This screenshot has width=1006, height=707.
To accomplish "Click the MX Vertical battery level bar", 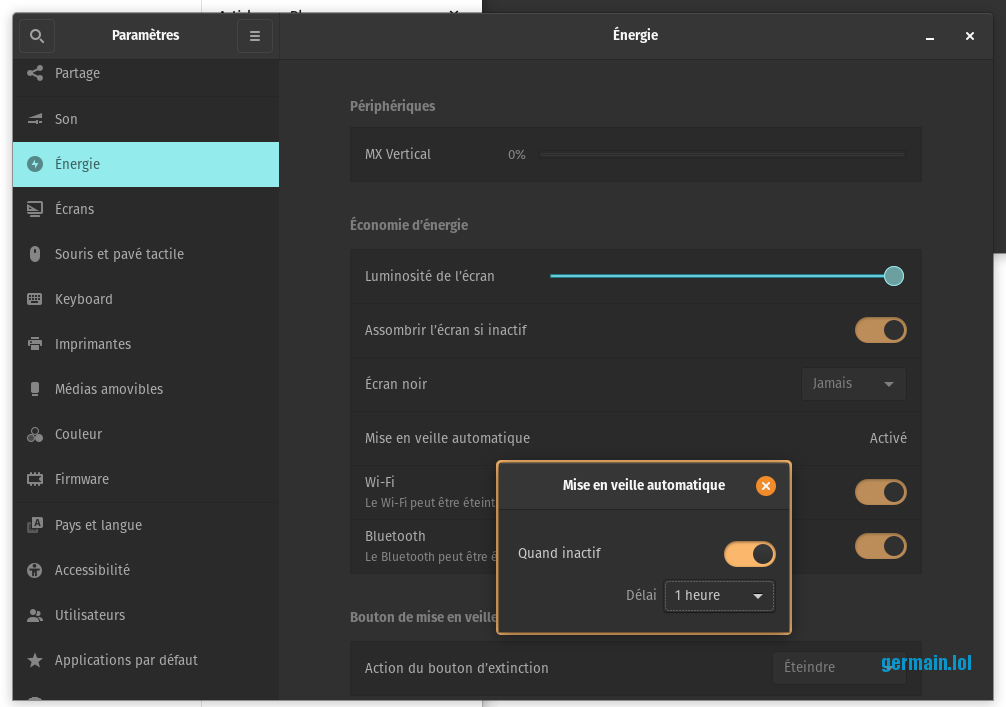I will pyautogui.click(x=722, y=155).
